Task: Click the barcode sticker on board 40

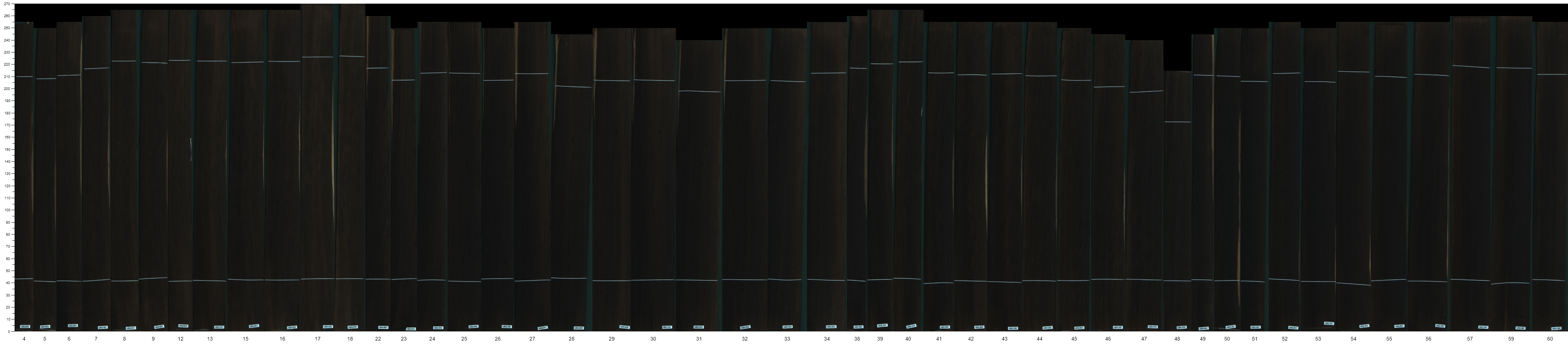Action: pyautogui.click(x=911, y=326)
